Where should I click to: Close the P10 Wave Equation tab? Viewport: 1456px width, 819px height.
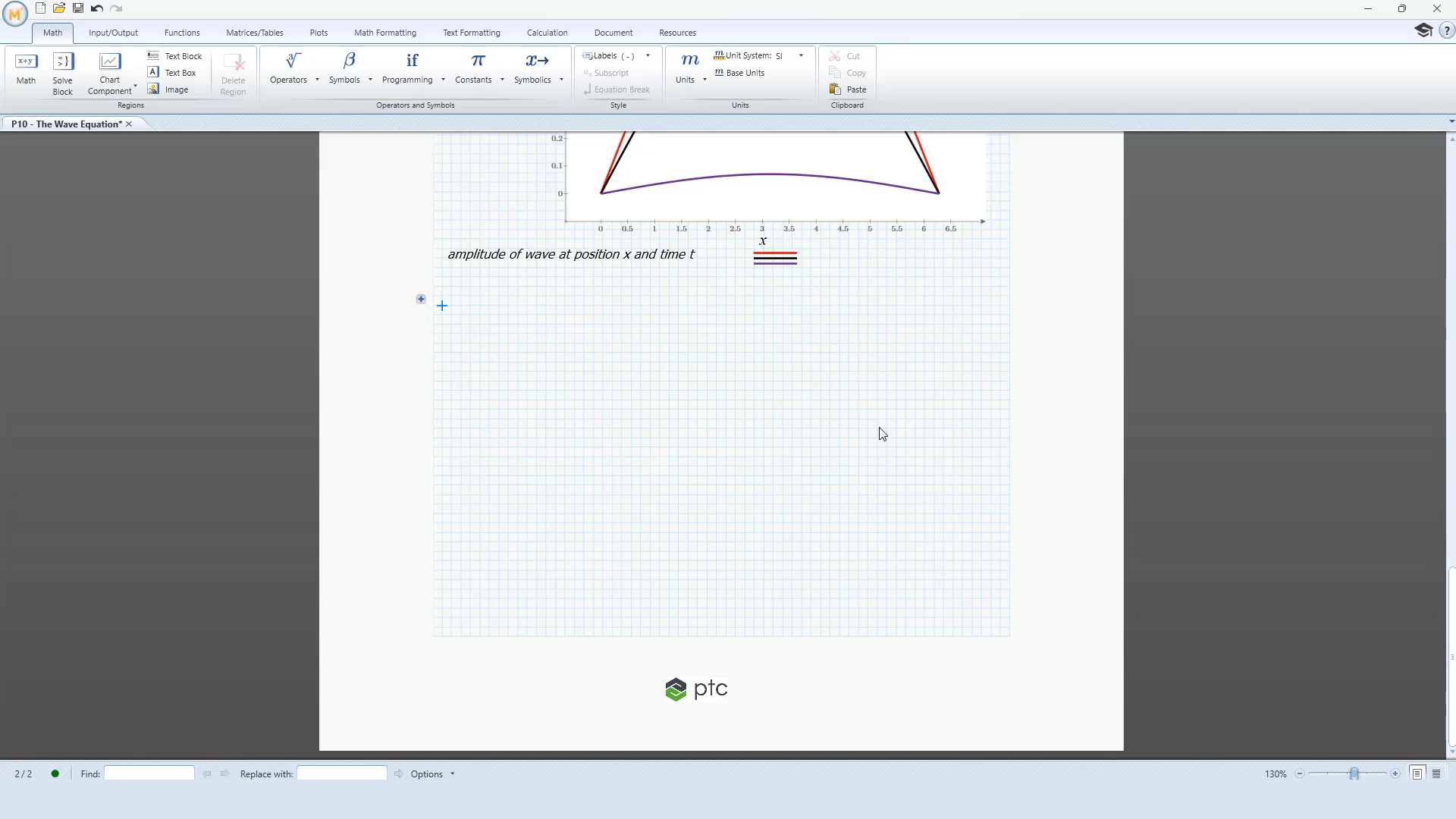129,124
